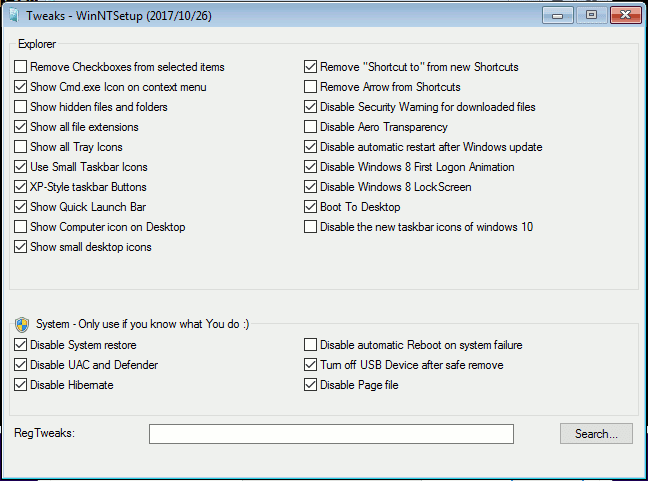Uncheck XP-Style taskbar Buttons

click(x=21, y=187)
